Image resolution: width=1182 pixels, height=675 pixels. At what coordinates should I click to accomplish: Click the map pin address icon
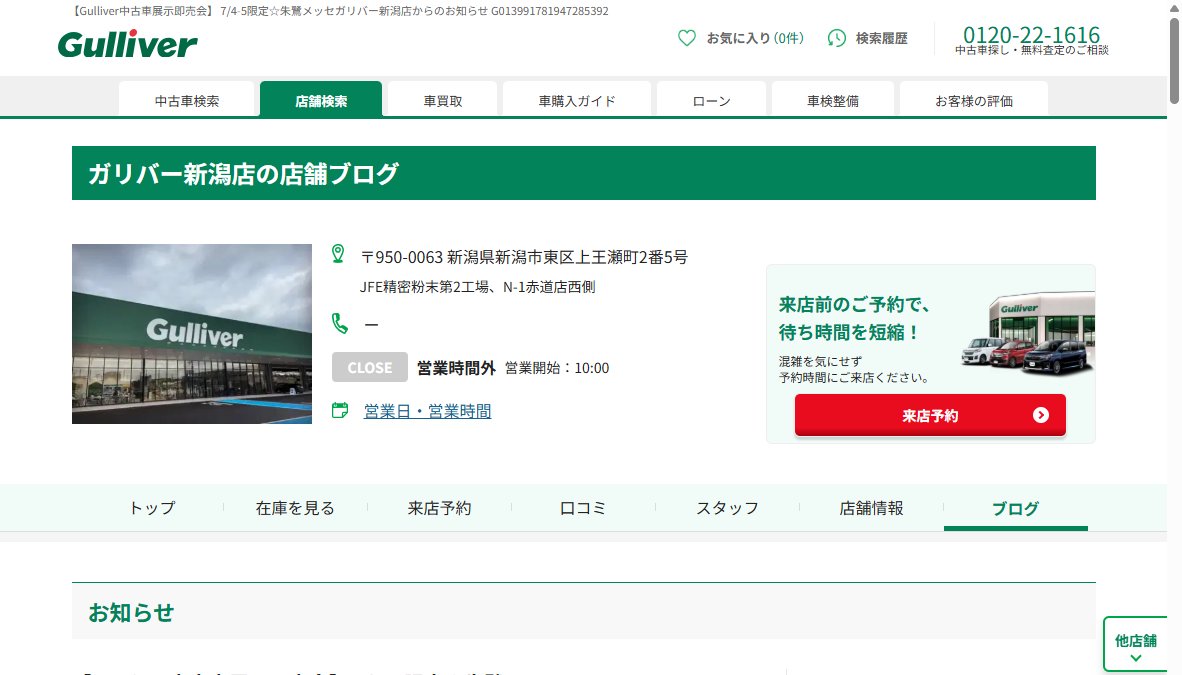[338, 253]
